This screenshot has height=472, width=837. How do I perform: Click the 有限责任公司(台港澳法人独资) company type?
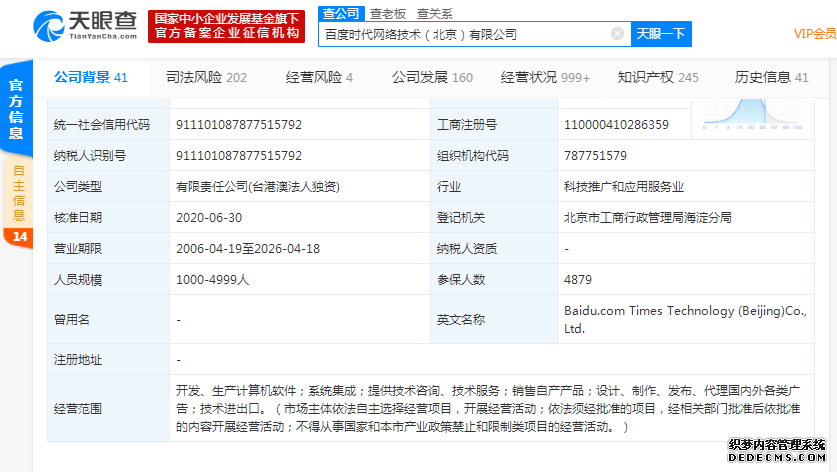pos(258,187)
